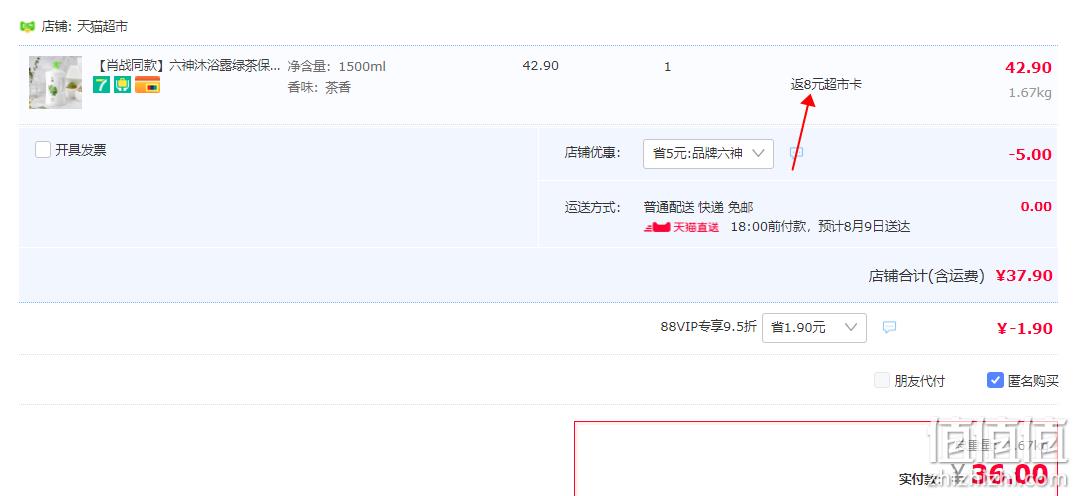
Task: Click the 0.00 shipping fee amount
Action: click(x=1036, y=206)
